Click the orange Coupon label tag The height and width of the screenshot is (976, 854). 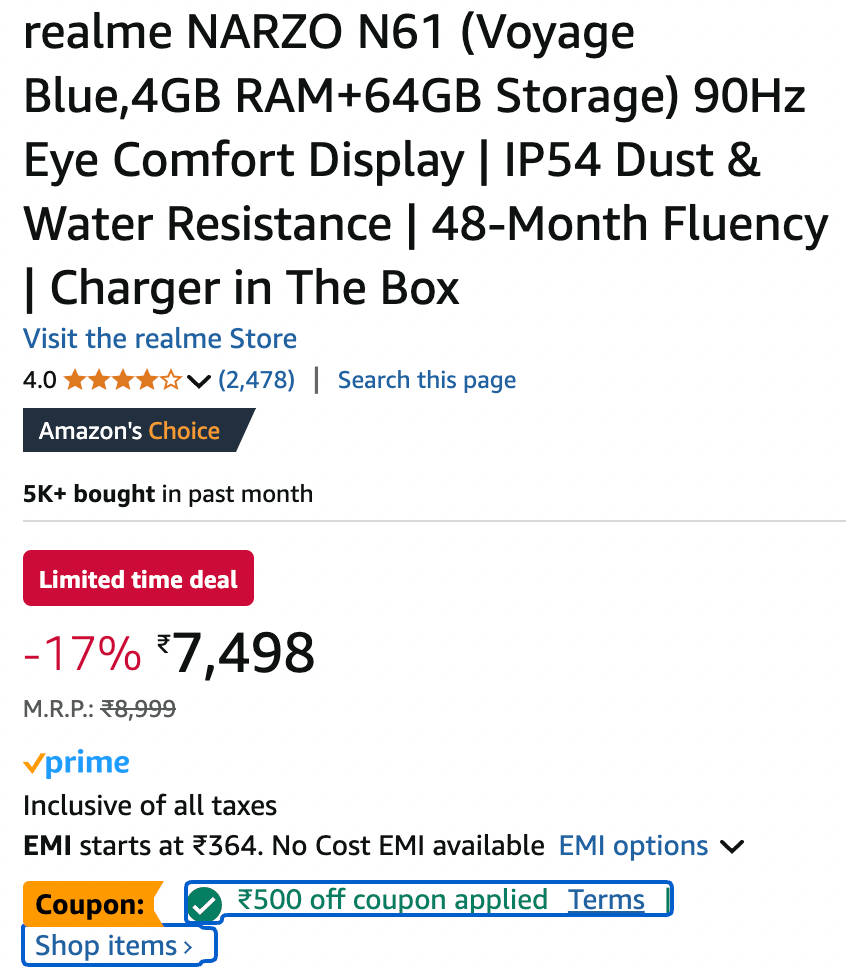(x=91, y=905)
